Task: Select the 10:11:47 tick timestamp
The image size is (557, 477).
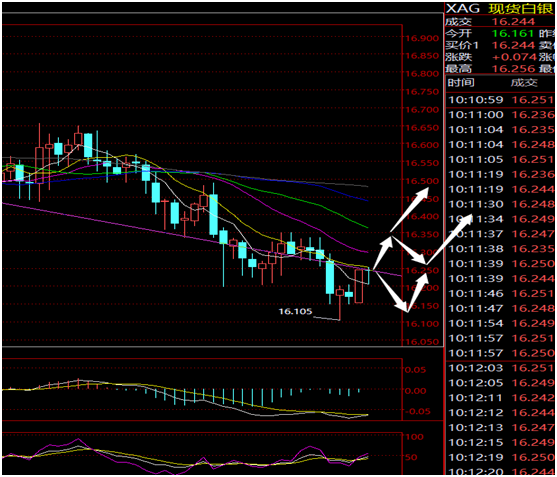Action: coord(476,309)
